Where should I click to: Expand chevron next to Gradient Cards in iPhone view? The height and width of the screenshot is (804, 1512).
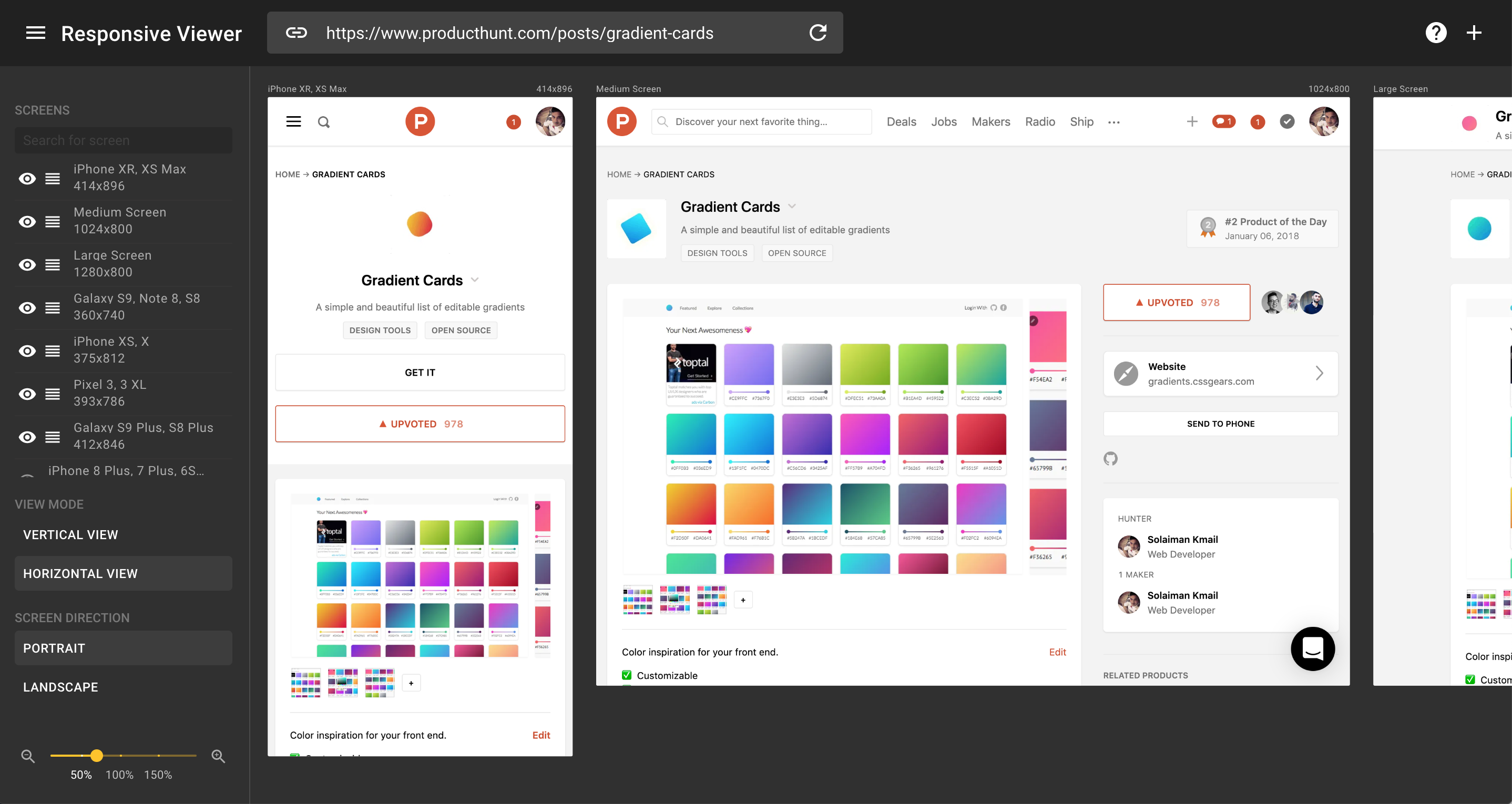(475, 280)
